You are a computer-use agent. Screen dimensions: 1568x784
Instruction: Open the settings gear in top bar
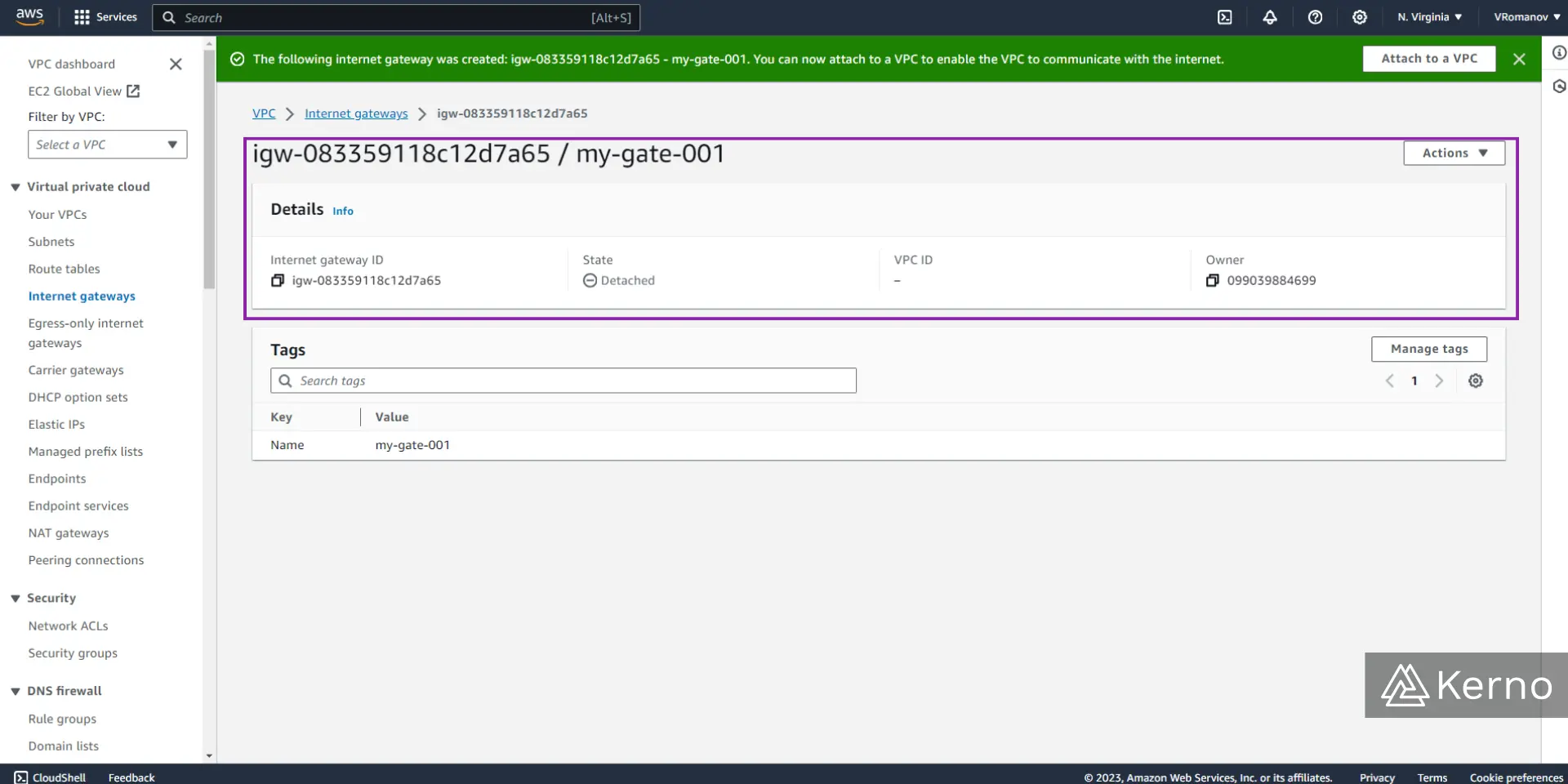tap(1360, 17)
